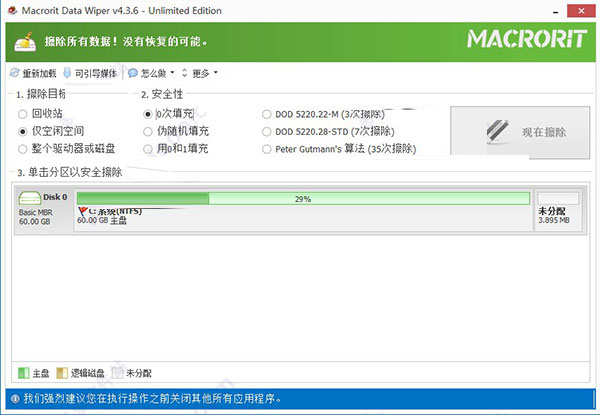The image size is (600, 415).
Task: Open the 怎么做 dropdown arrow
Action: 172,72
